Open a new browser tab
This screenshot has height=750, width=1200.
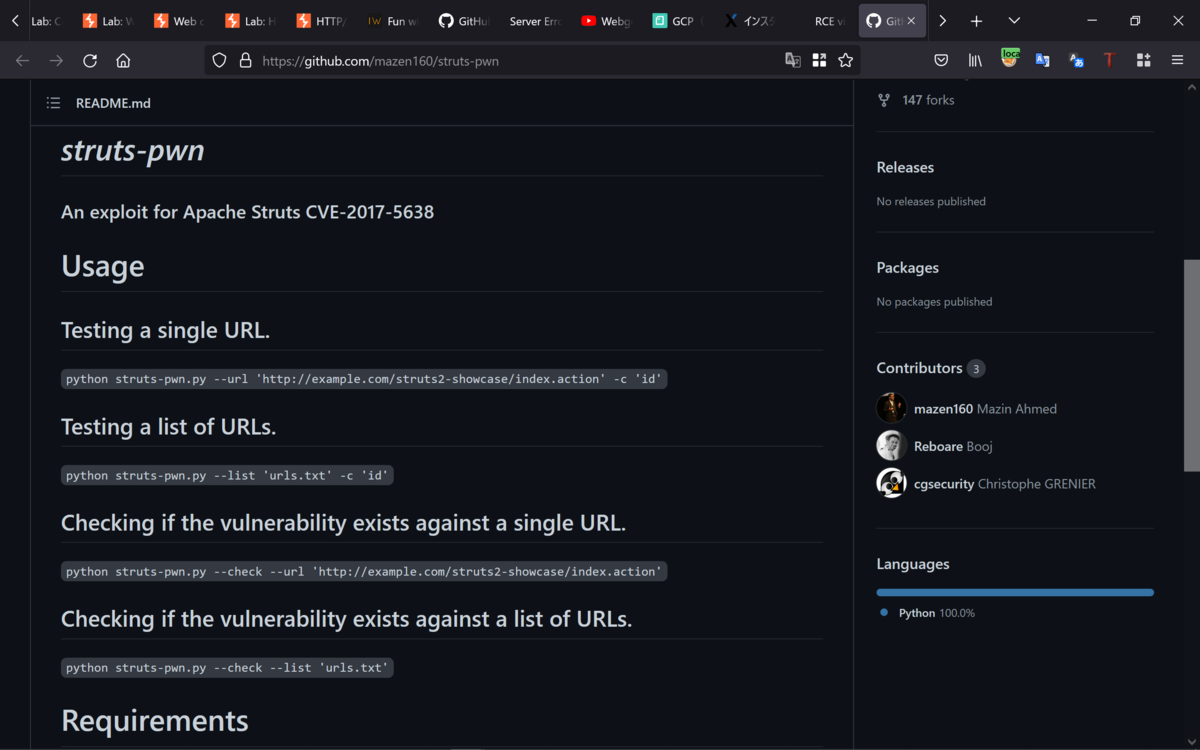click(x=976, y=21)
